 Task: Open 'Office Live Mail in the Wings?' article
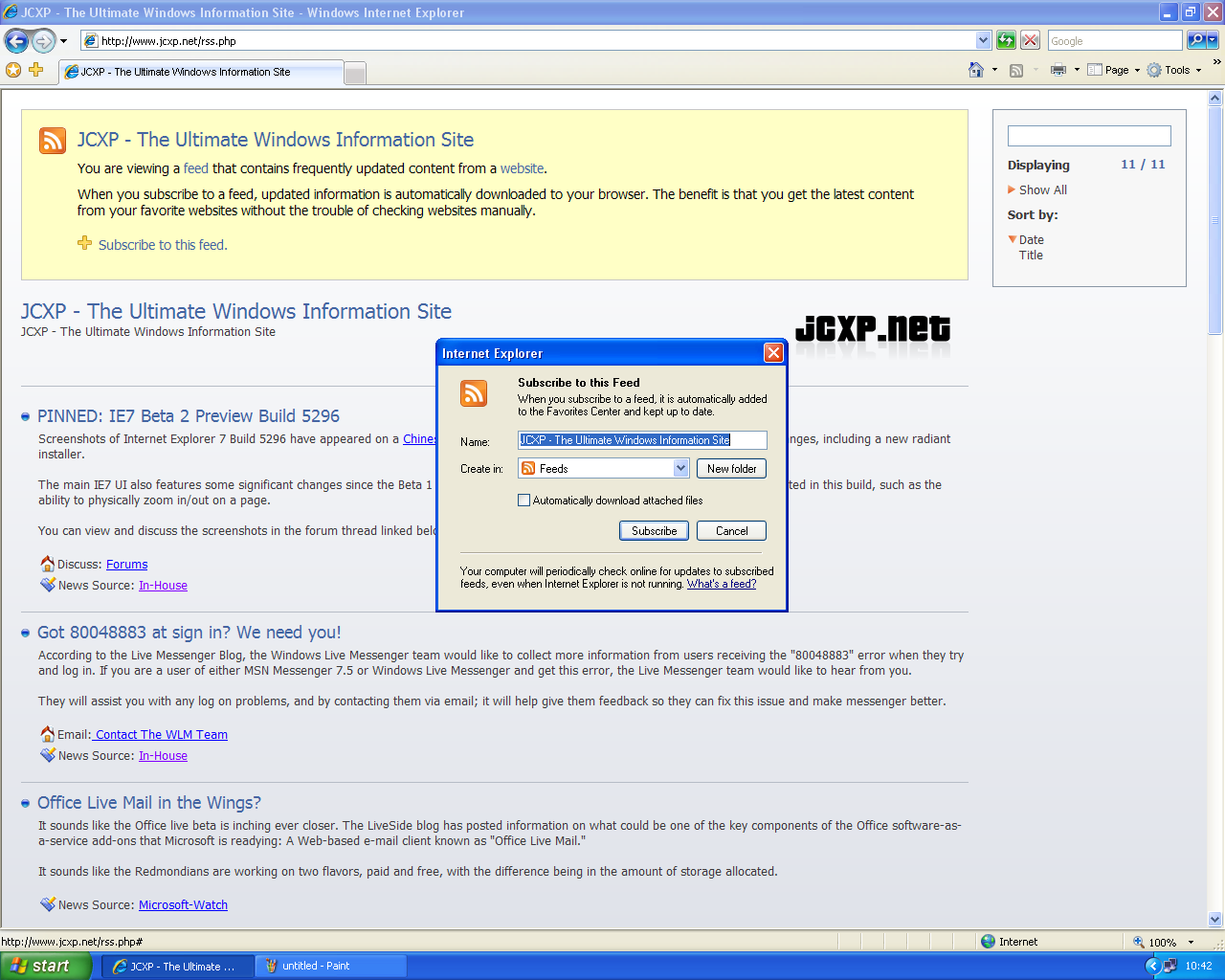[x=148, y=803]
